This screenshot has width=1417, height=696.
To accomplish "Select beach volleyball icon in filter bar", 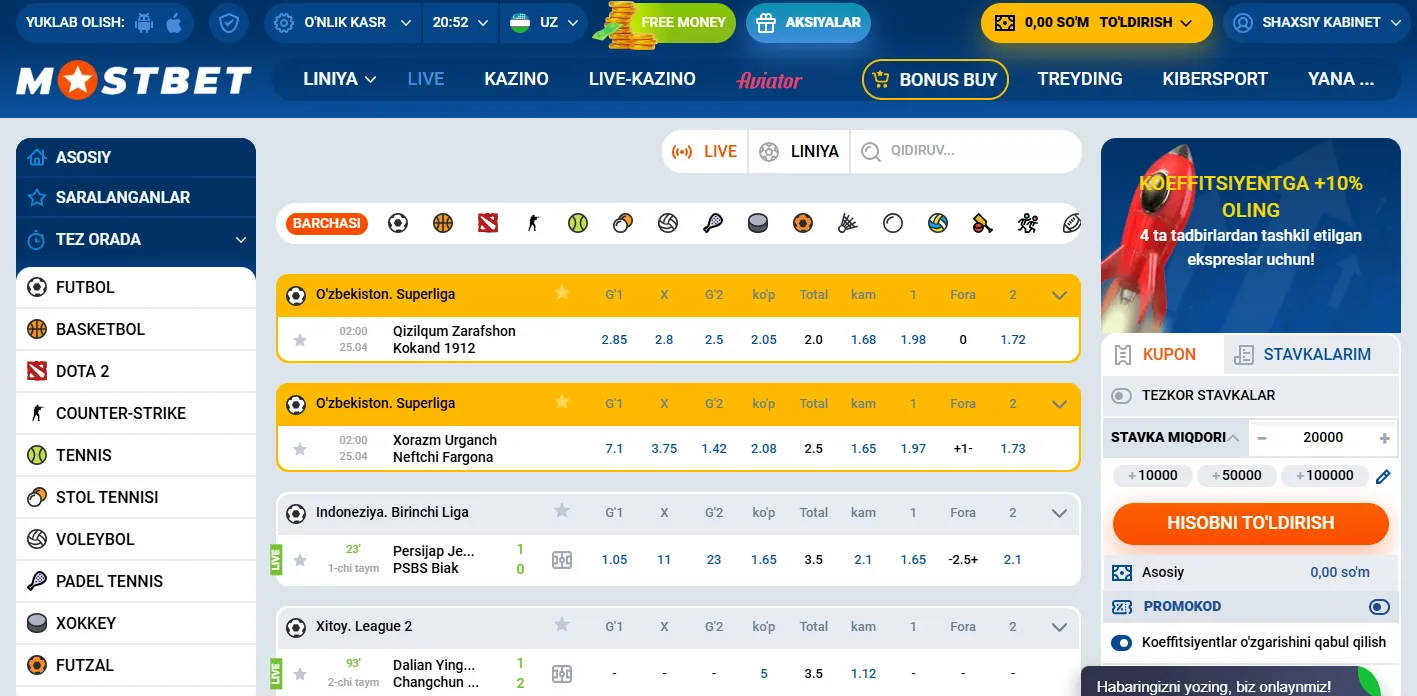I will pyautogui.click(x=937, y=223).
